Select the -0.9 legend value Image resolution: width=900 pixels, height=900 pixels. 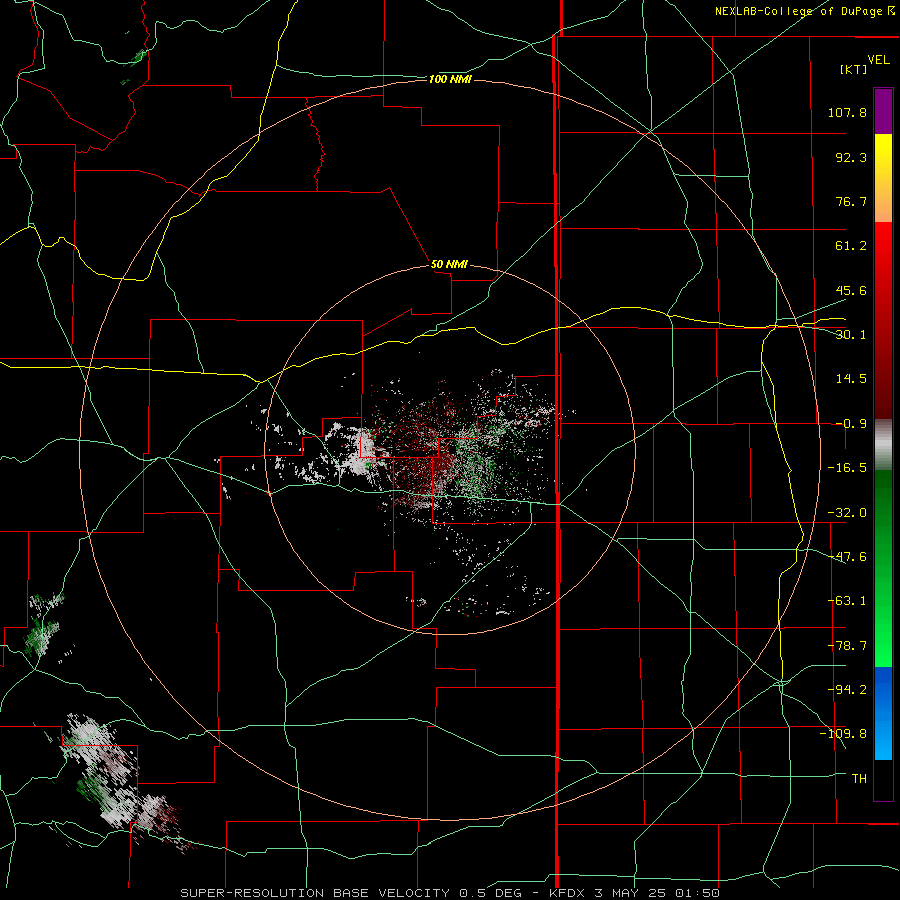pos(851,424)
